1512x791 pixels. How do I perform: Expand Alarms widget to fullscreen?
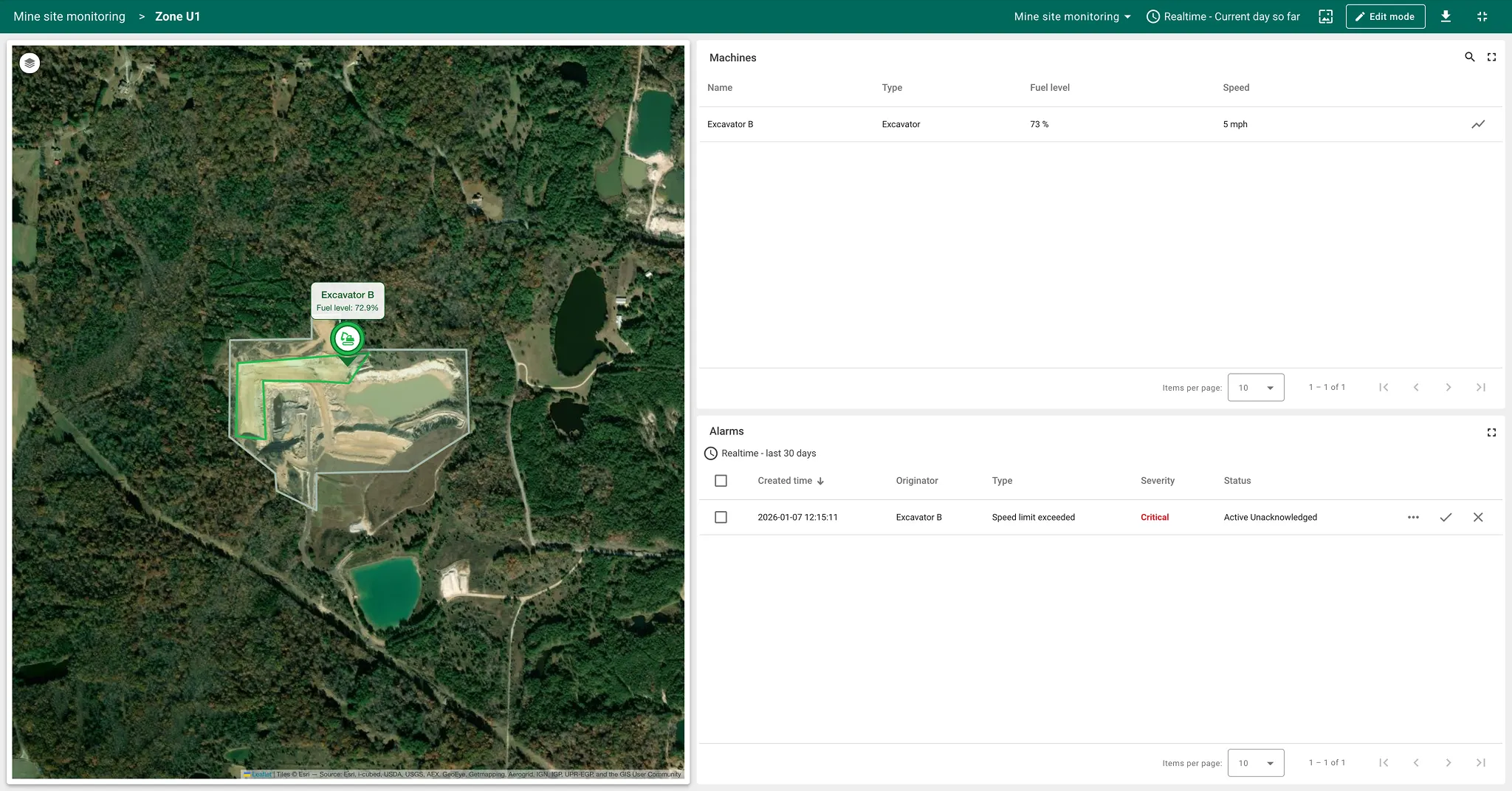[x=1491, y=432]
